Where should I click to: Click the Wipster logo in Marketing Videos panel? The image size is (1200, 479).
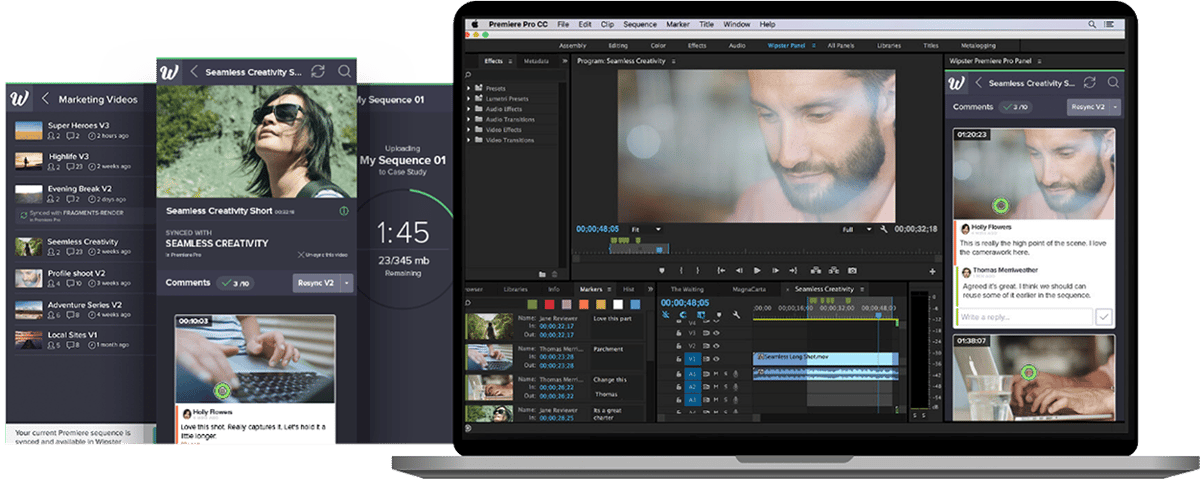(18, 99)
